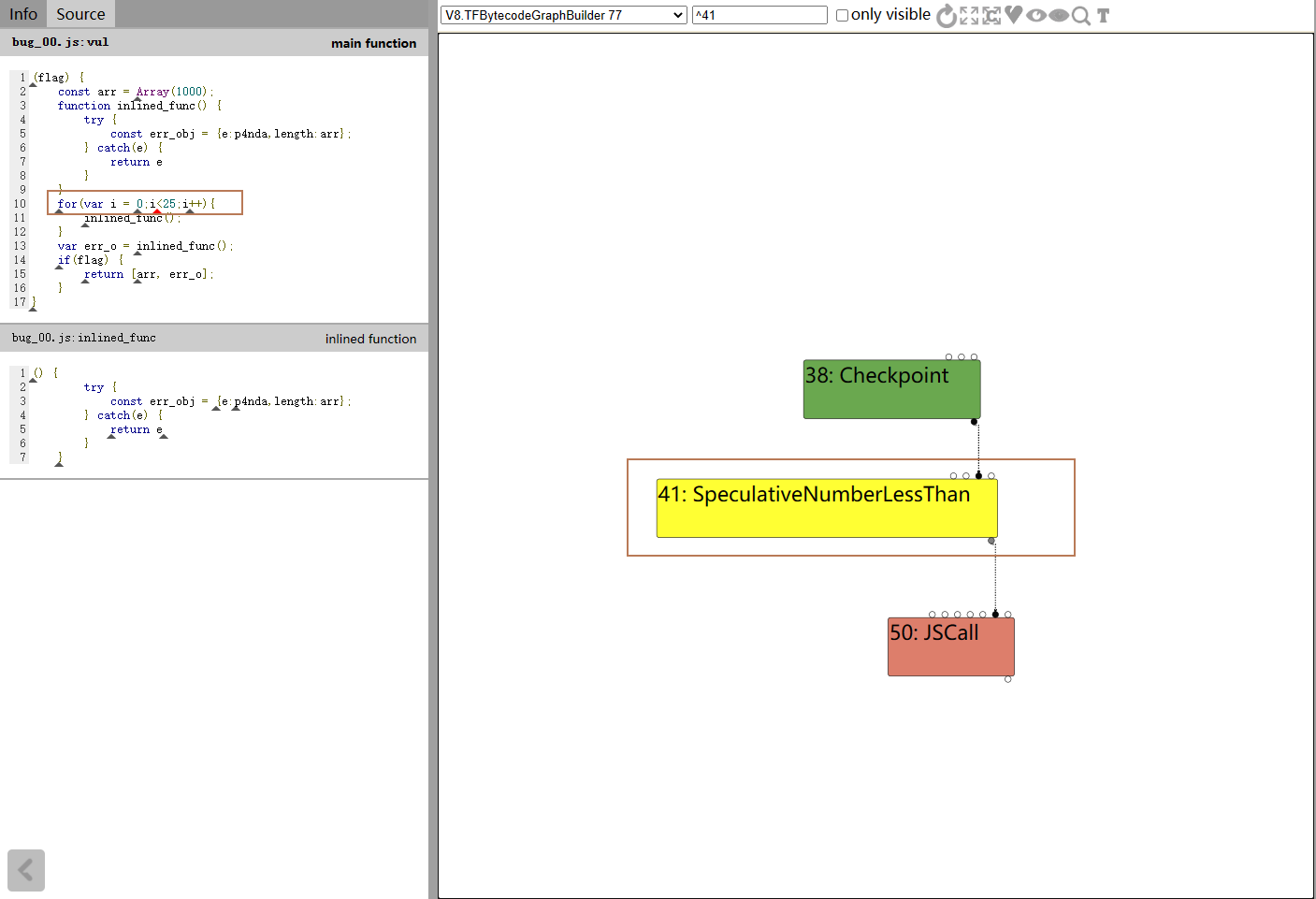Switch to the Info tab
Image resolution: width=1316 pixels, height=899 pixels.
[x=23, y=14]
